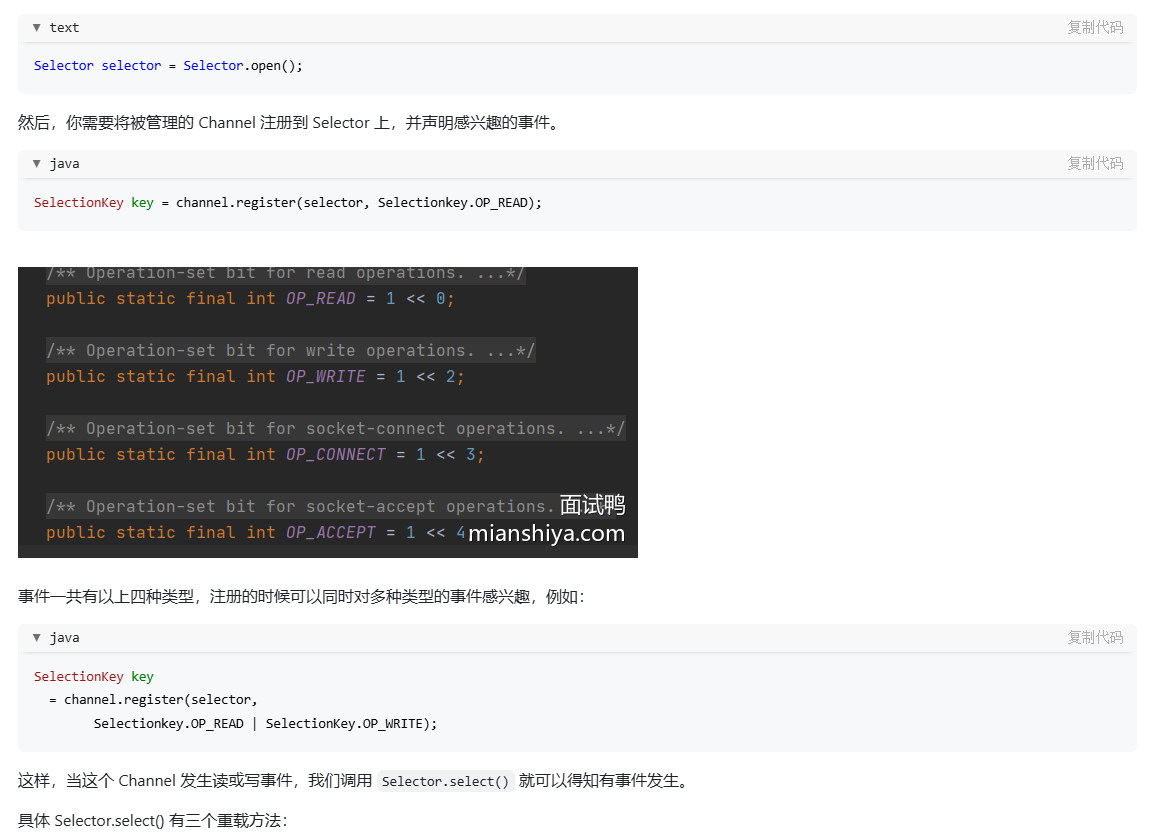Collapse the text code block triangle
The image size is (1159, 836).
[x=36, y=27]
